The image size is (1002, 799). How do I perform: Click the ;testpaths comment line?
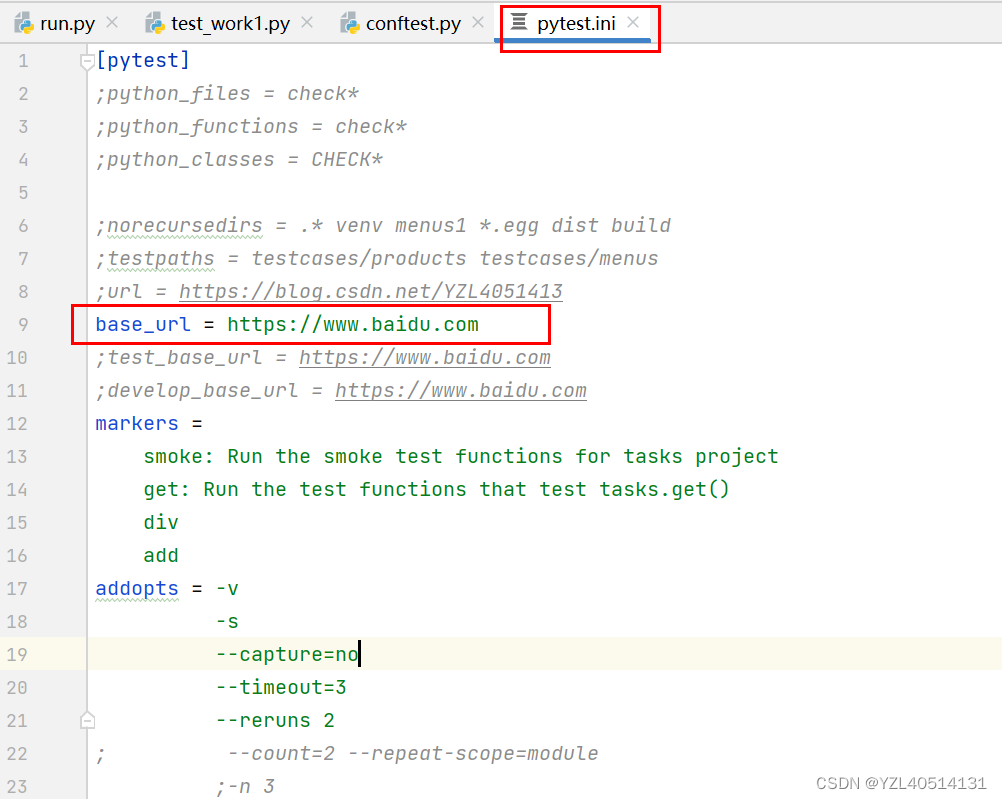[377, 258]
